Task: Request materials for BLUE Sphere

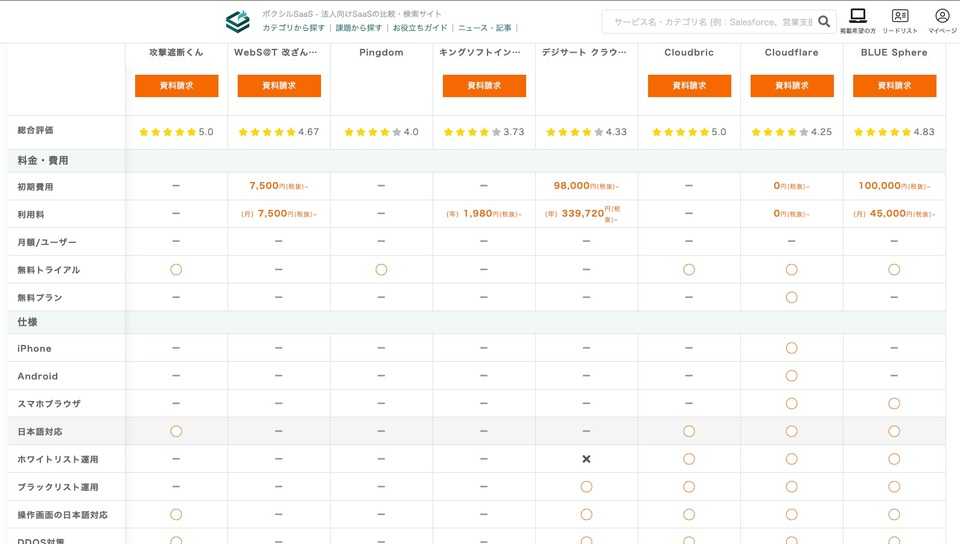Action: pos(894,86)
